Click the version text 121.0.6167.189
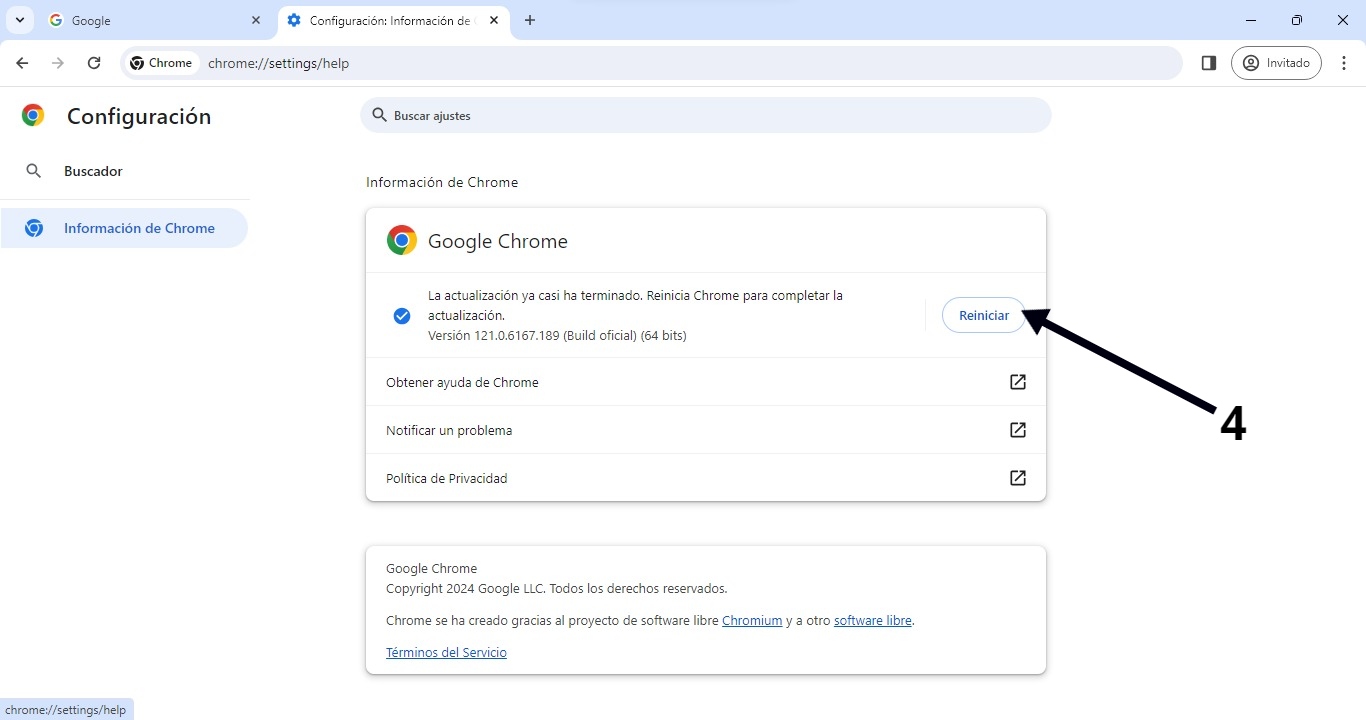The image size is (1366, 720). (x=557, y=335)
